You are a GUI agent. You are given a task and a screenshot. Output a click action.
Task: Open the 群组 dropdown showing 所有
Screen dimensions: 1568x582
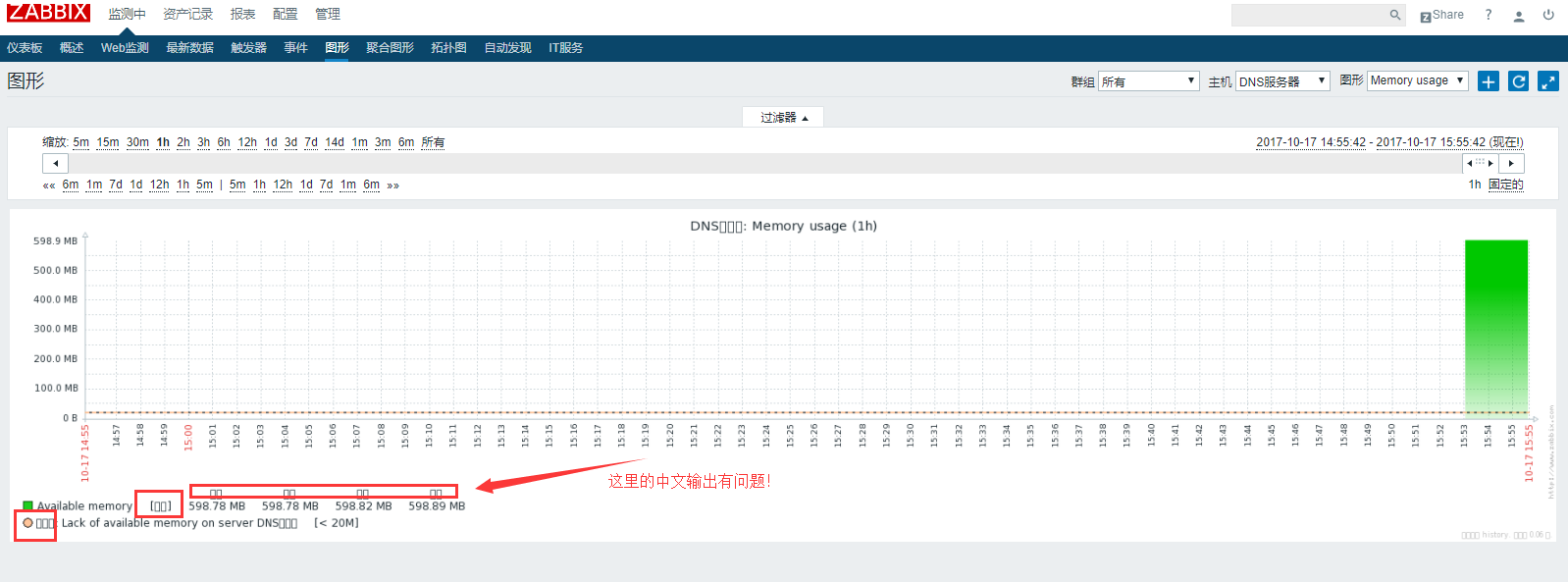(1149, 81)
